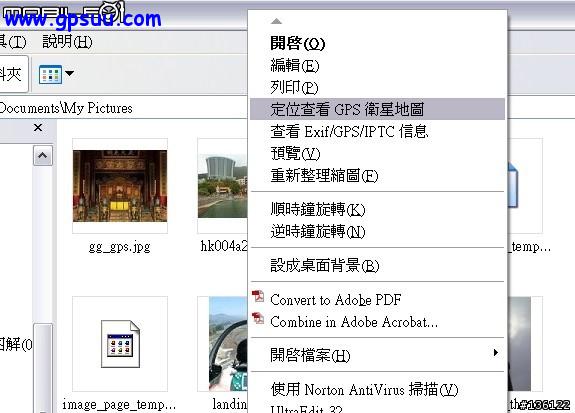
Task: Close the left side panel with X
Action: pos(38,128)
